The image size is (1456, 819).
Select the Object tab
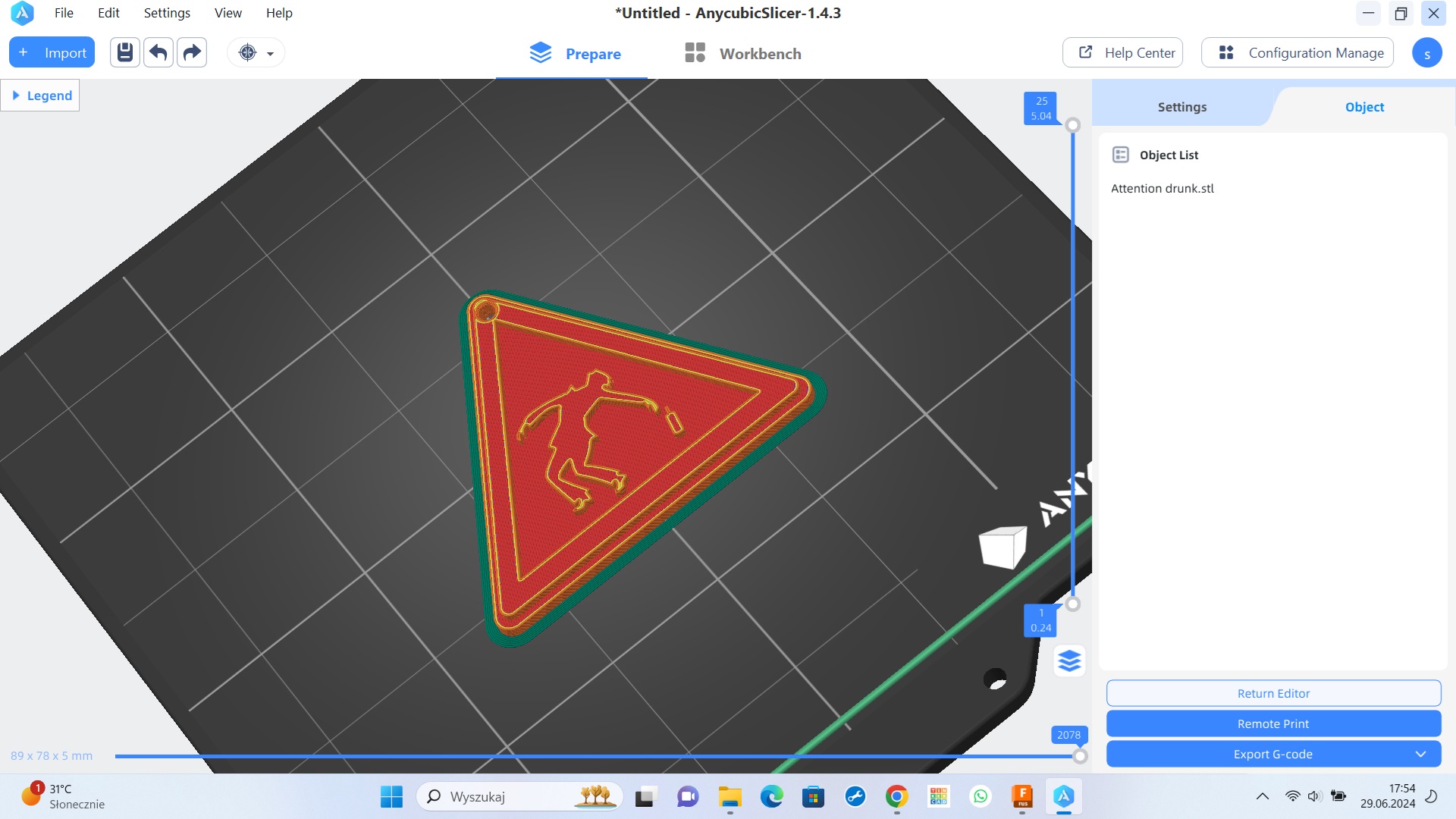point(1364,107)
